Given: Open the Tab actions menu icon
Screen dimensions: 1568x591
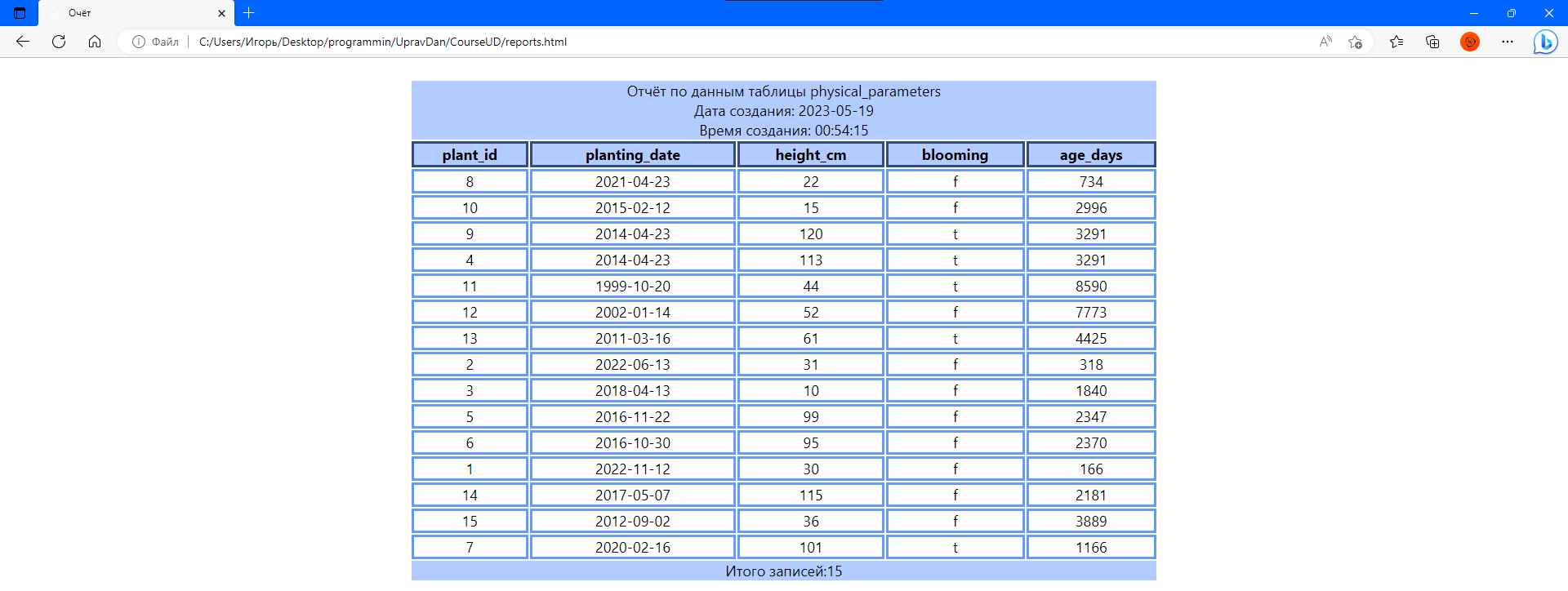Looking at the screenshot, I should 20,13.
